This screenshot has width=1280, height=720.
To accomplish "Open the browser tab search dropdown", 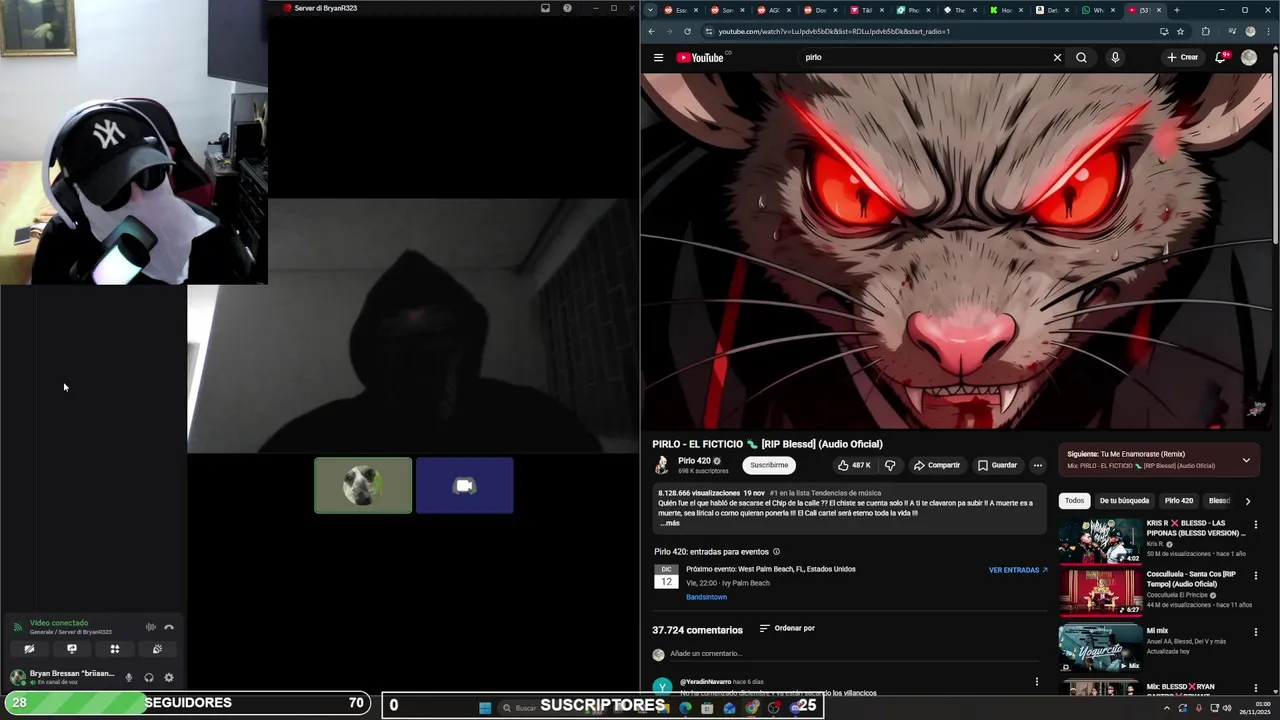I will [x=651, y=10].
